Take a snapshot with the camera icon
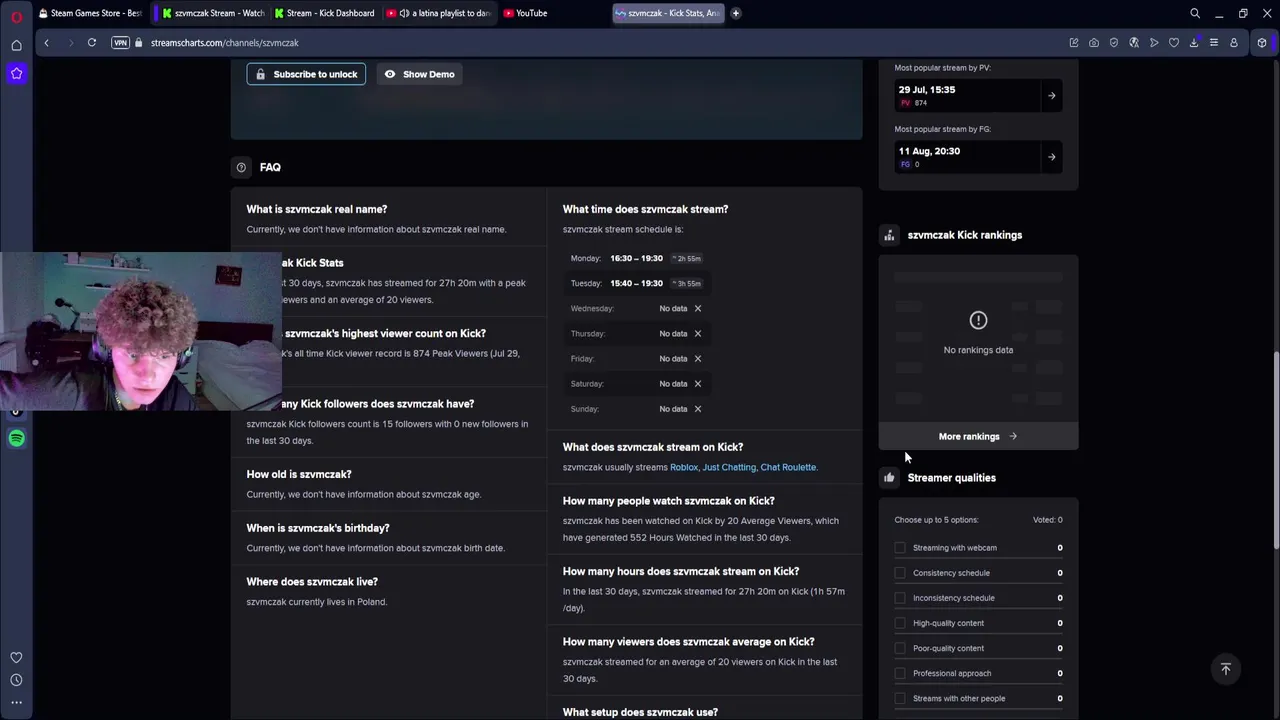The image size is (1280, 720). tap(1094, 43)
